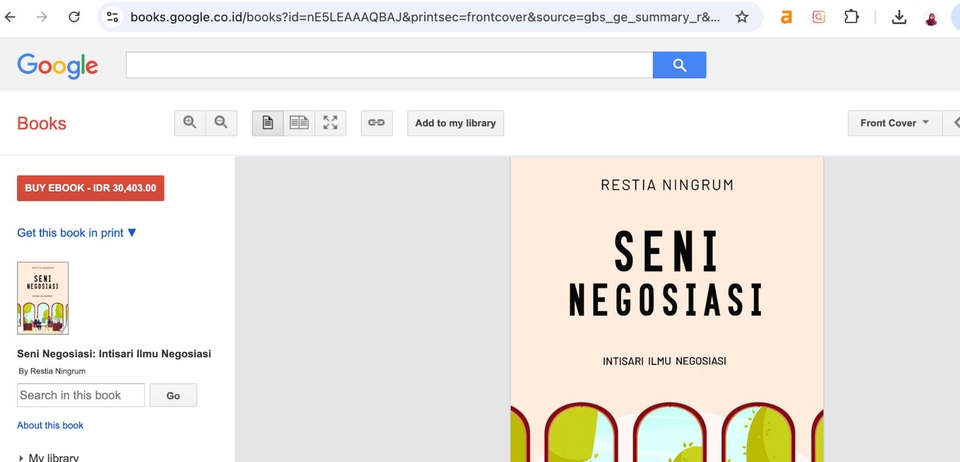
Task: Open the Seni Negosiasi cover thumbnail
Action: (43, 298)
